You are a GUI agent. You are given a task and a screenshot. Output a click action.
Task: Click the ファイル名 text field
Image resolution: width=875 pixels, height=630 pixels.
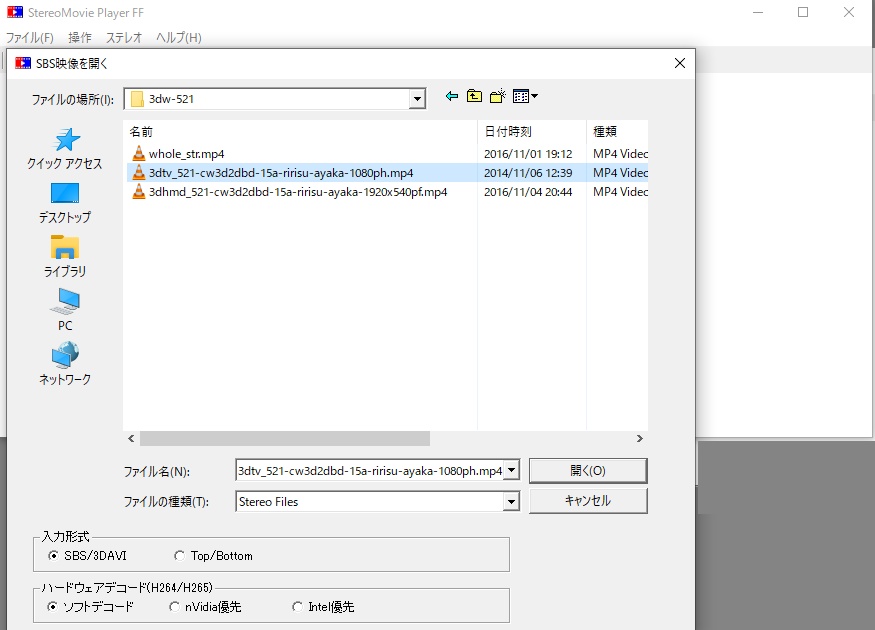coord(369,470)
